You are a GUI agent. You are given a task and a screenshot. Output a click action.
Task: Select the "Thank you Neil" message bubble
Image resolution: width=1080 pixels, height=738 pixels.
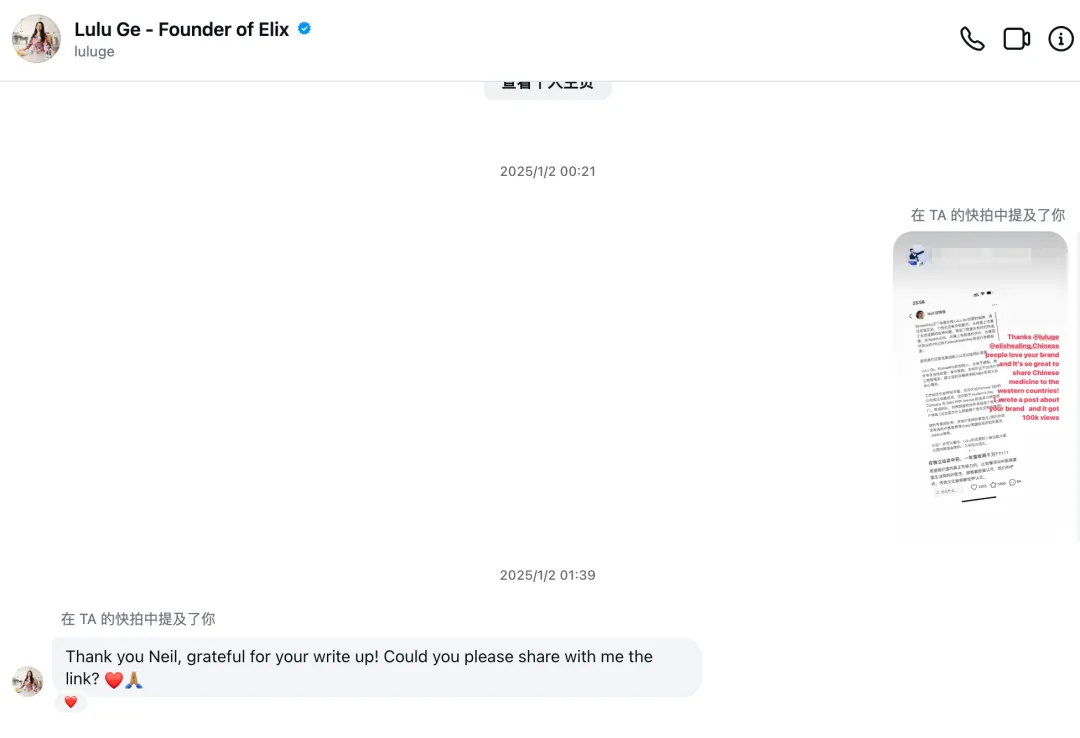tap(376, 667)
